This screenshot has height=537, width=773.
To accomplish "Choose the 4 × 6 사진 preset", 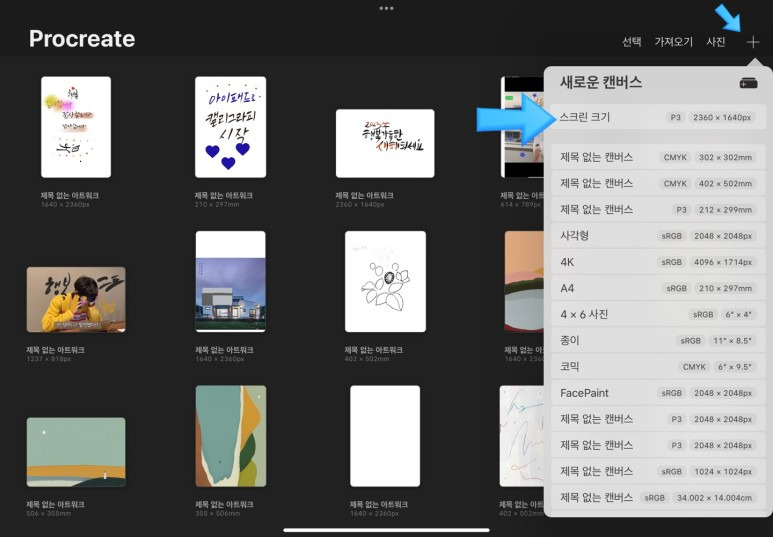I will 658,314.
